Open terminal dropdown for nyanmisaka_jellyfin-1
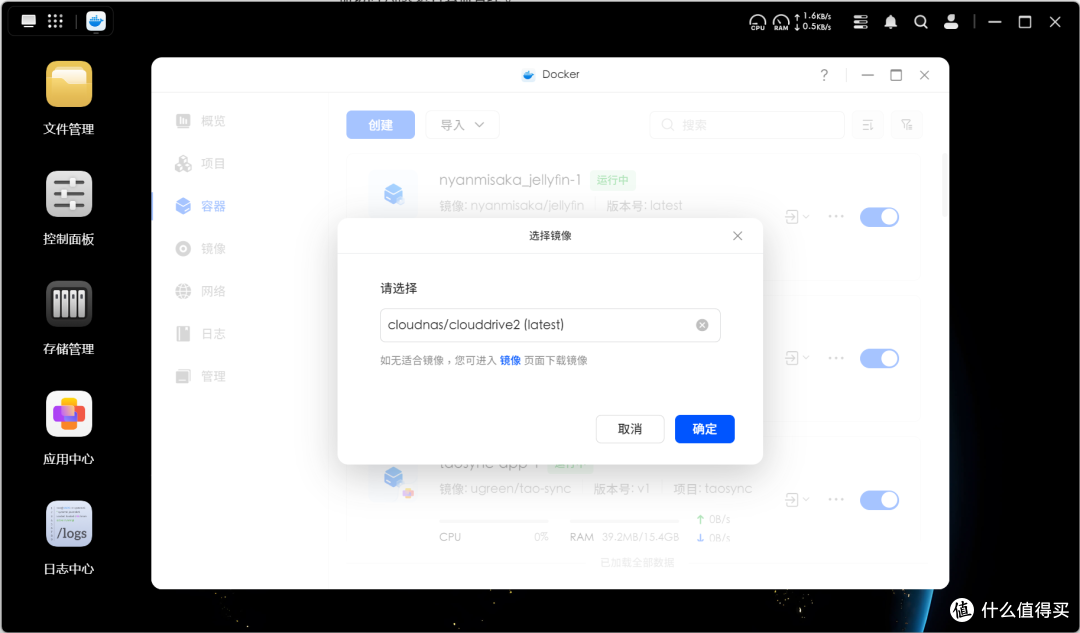Viewport: 1080px width, 633px height. 797,217
